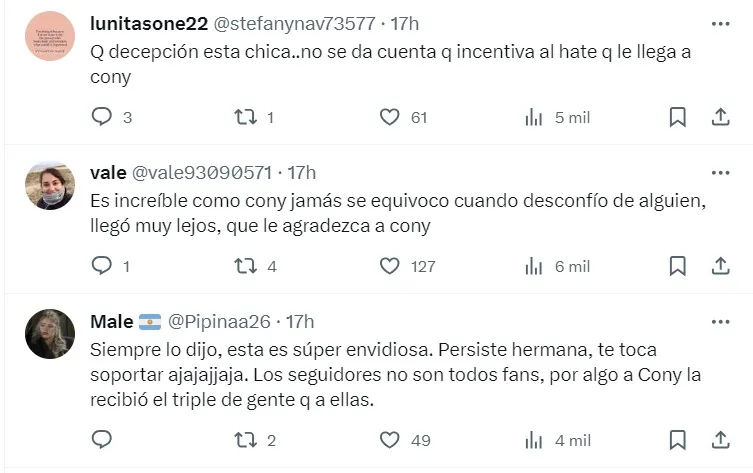Bookmark vale's tweet
753x473 pixels.
pos(677,266)
